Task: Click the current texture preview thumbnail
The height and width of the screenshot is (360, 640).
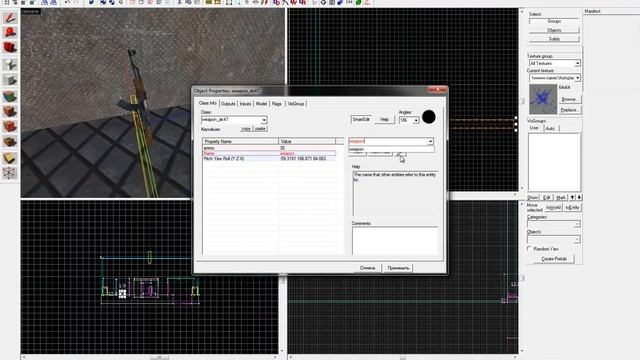Action: pyautogui.click(x=543, y=99)
